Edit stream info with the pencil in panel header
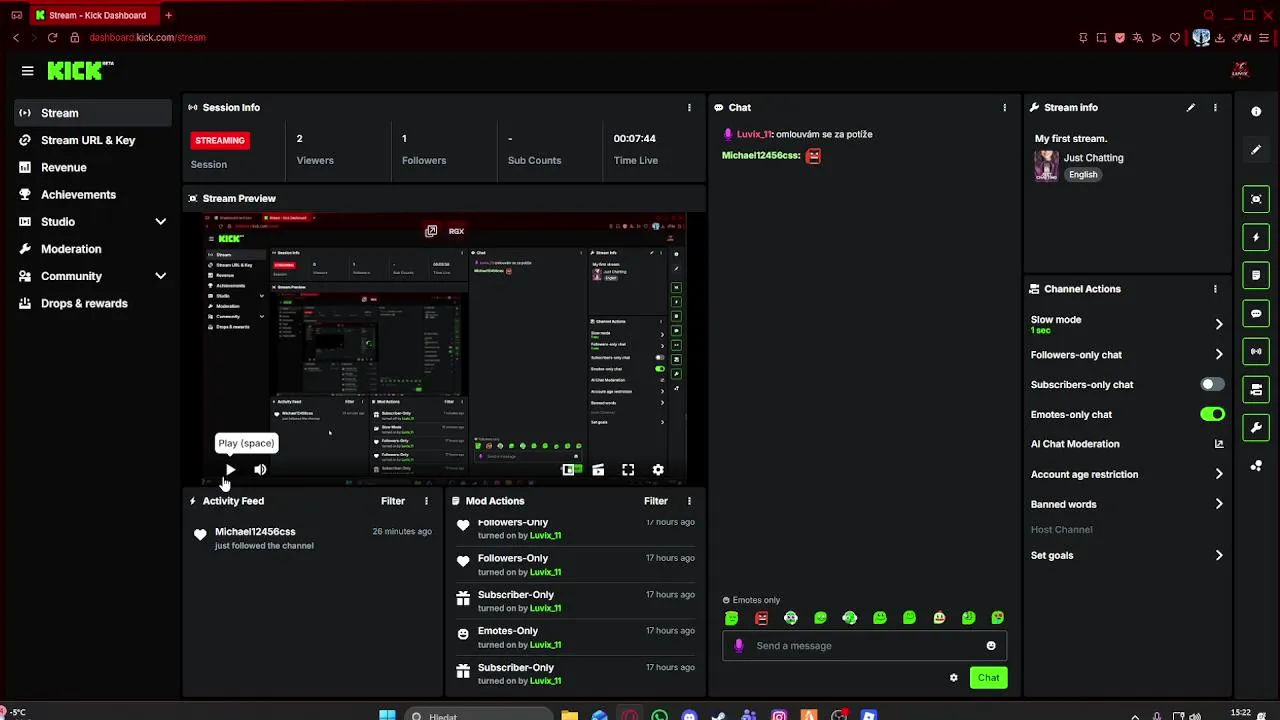The image size is (1280, 720). pos(1190,107)
